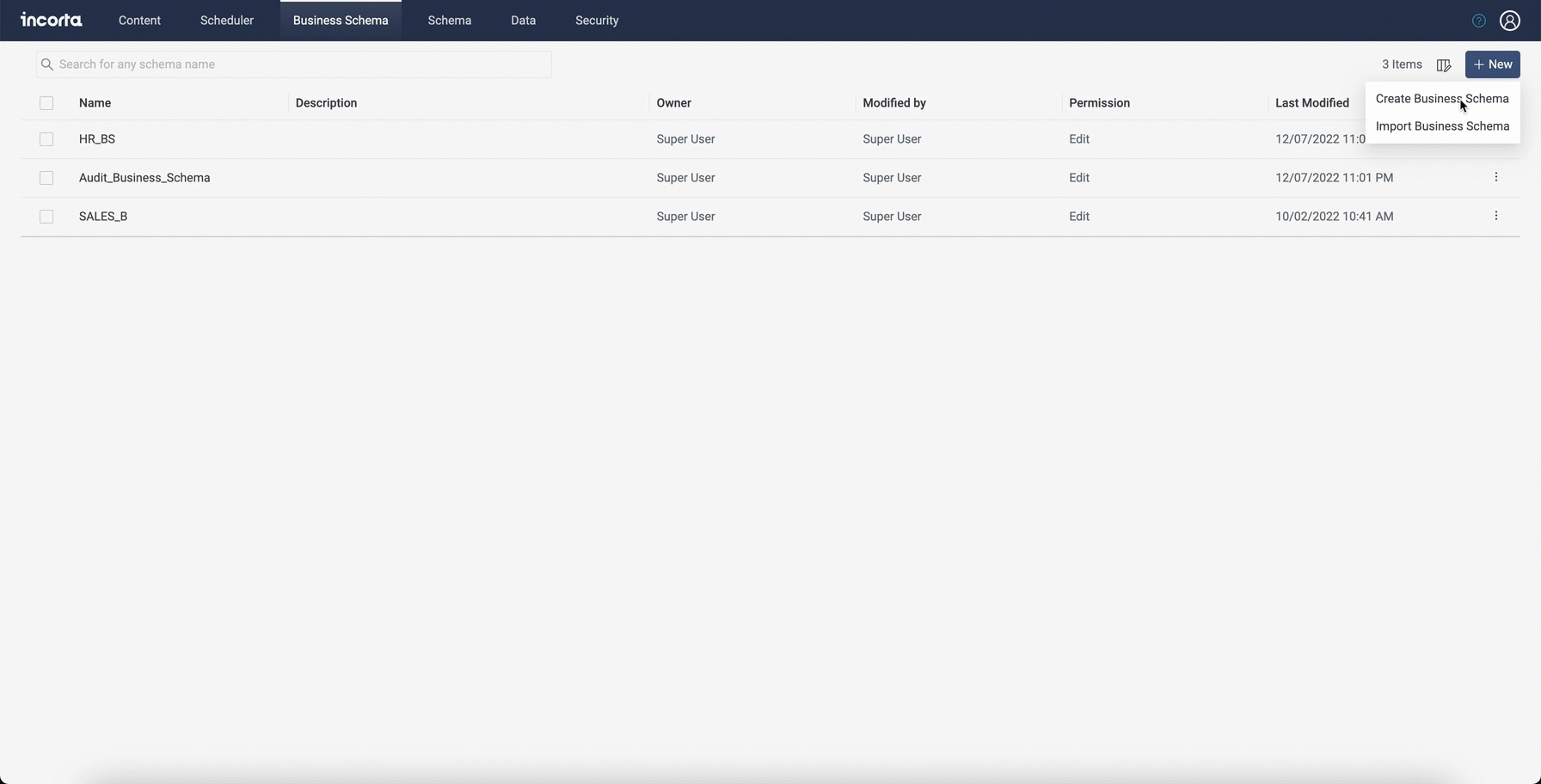The width and height of the screenshot is (1541, 784).
Task: Open the Security tab
Action: pyautogui.click(x=597, y=21)
